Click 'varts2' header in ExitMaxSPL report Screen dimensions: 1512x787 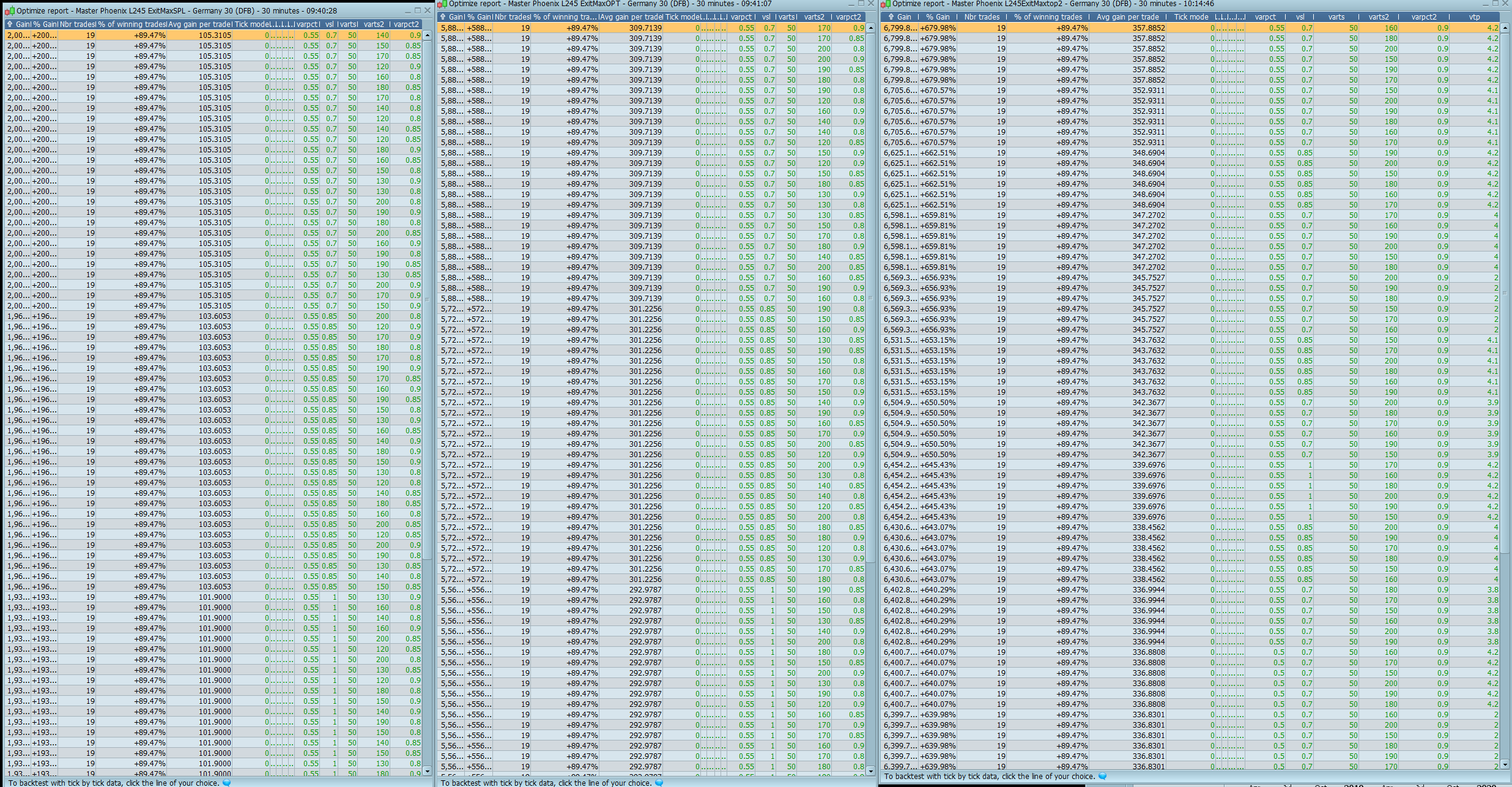click(x=374, y=24)
